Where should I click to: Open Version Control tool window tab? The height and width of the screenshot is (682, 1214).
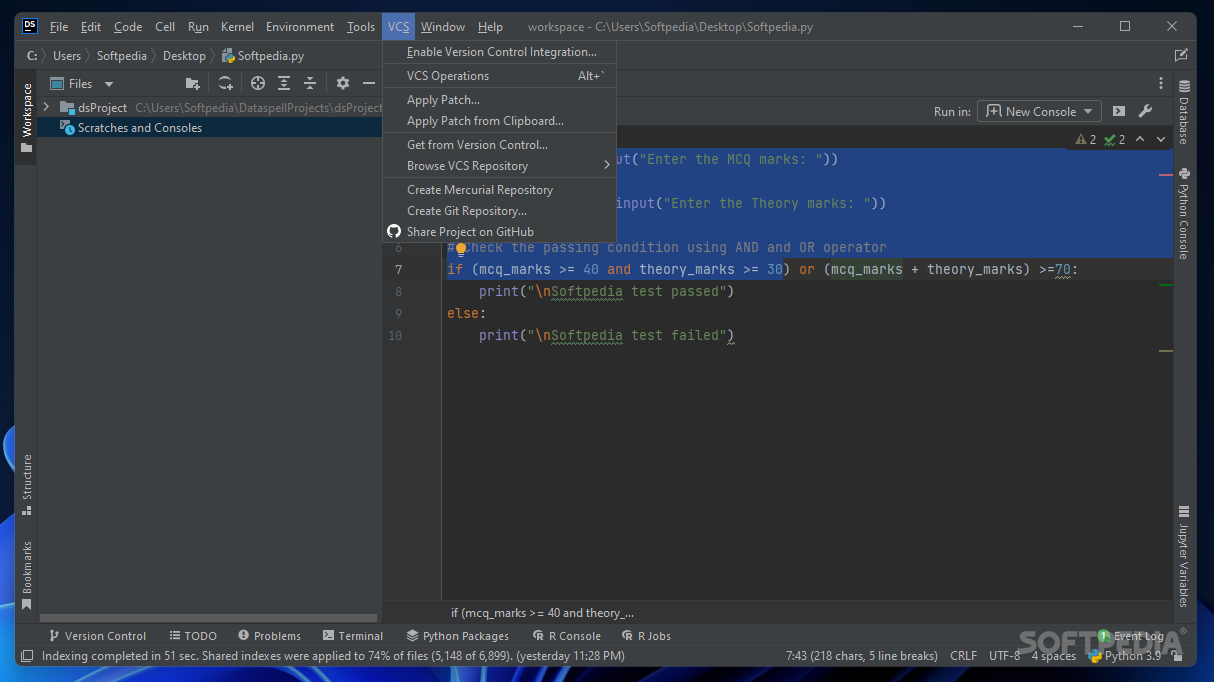click(97, 636)
